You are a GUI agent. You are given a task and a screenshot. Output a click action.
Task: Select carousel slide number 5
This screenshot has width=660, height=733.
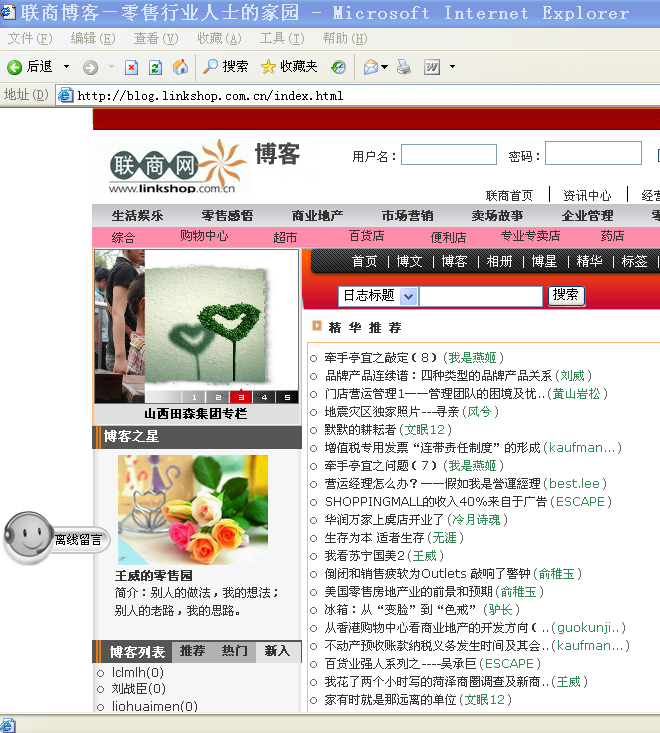[x=287, y=397]
